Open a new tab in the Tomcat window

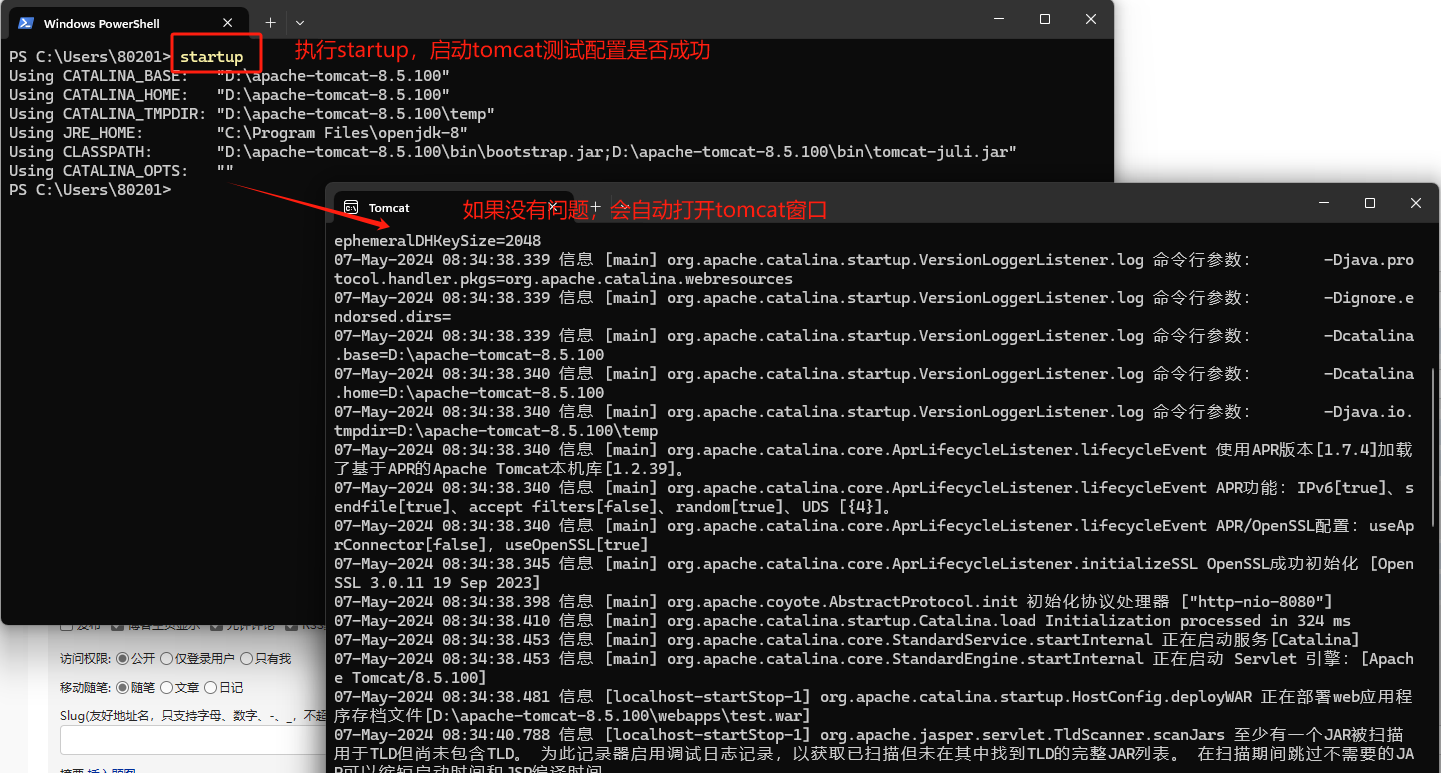click(x=596, y=207)
